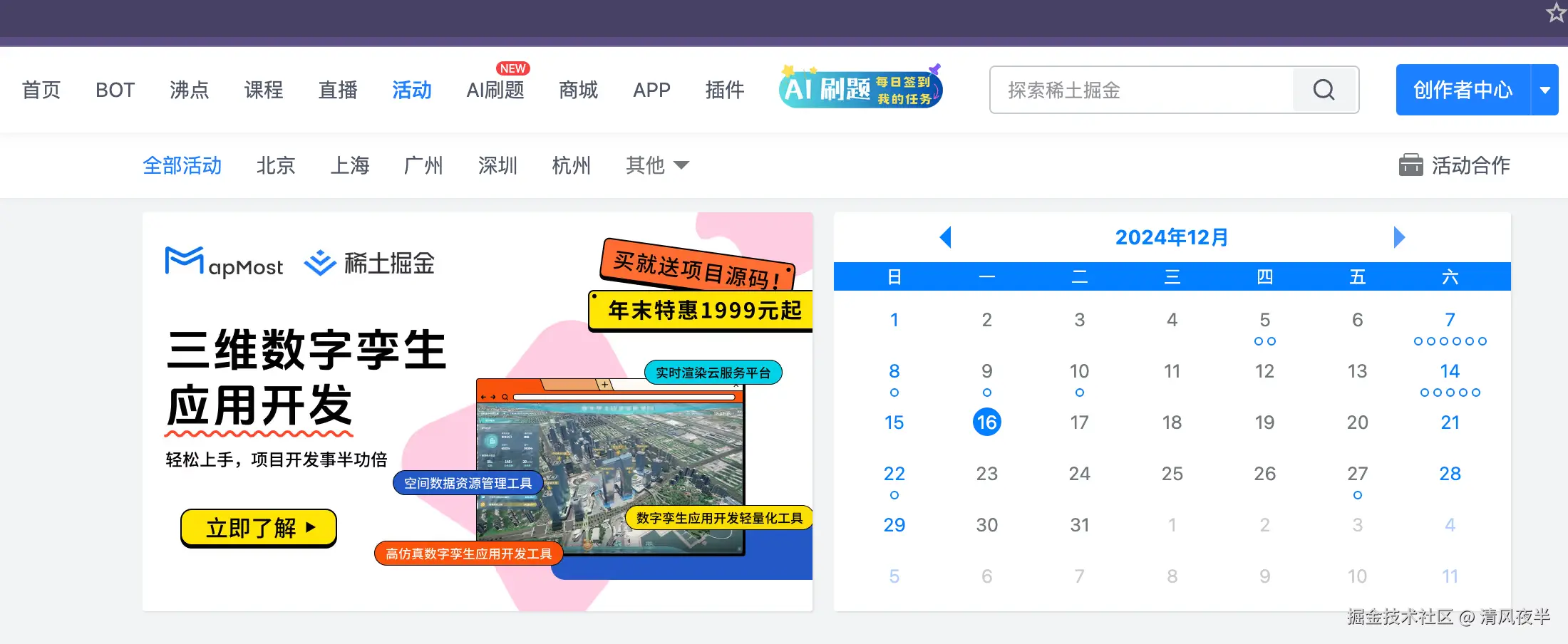
Task: Select calendar date 23
Action: point(986,474)
